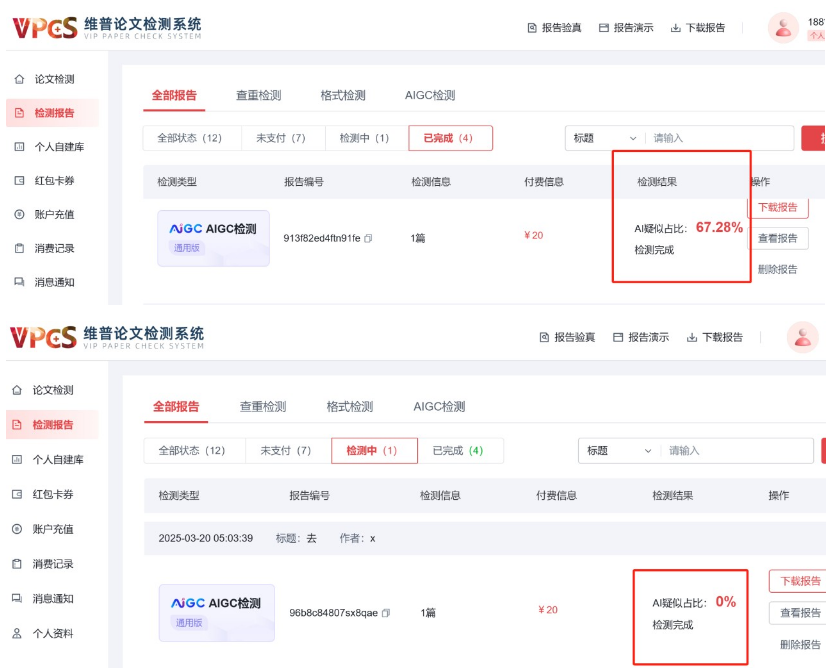Switch to 查重检测 tab in upper screenshot
This screenshot has height=668, width=830.
click(258, 95)
